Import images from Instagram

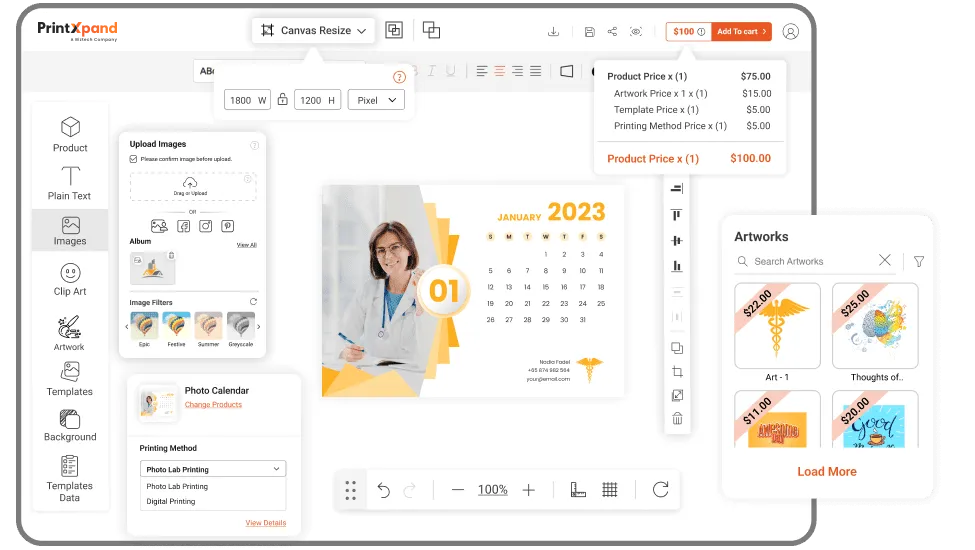tap(206, 226)
